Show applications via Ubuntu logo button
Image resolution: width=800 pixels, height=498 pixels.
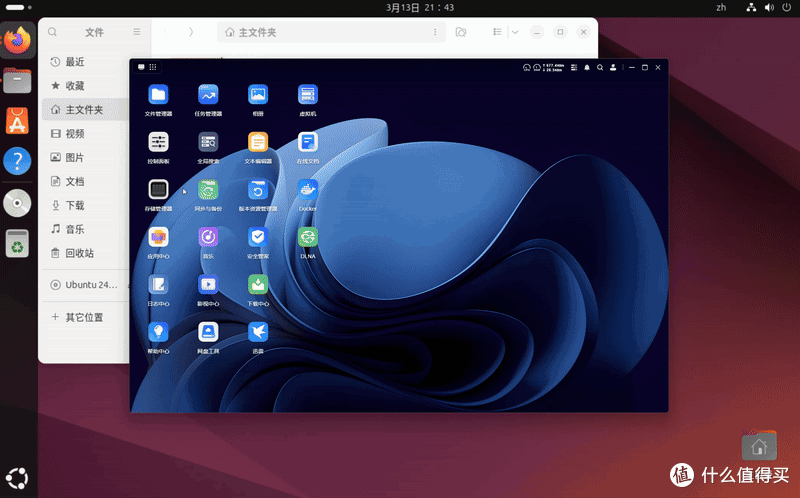(17, 478)
